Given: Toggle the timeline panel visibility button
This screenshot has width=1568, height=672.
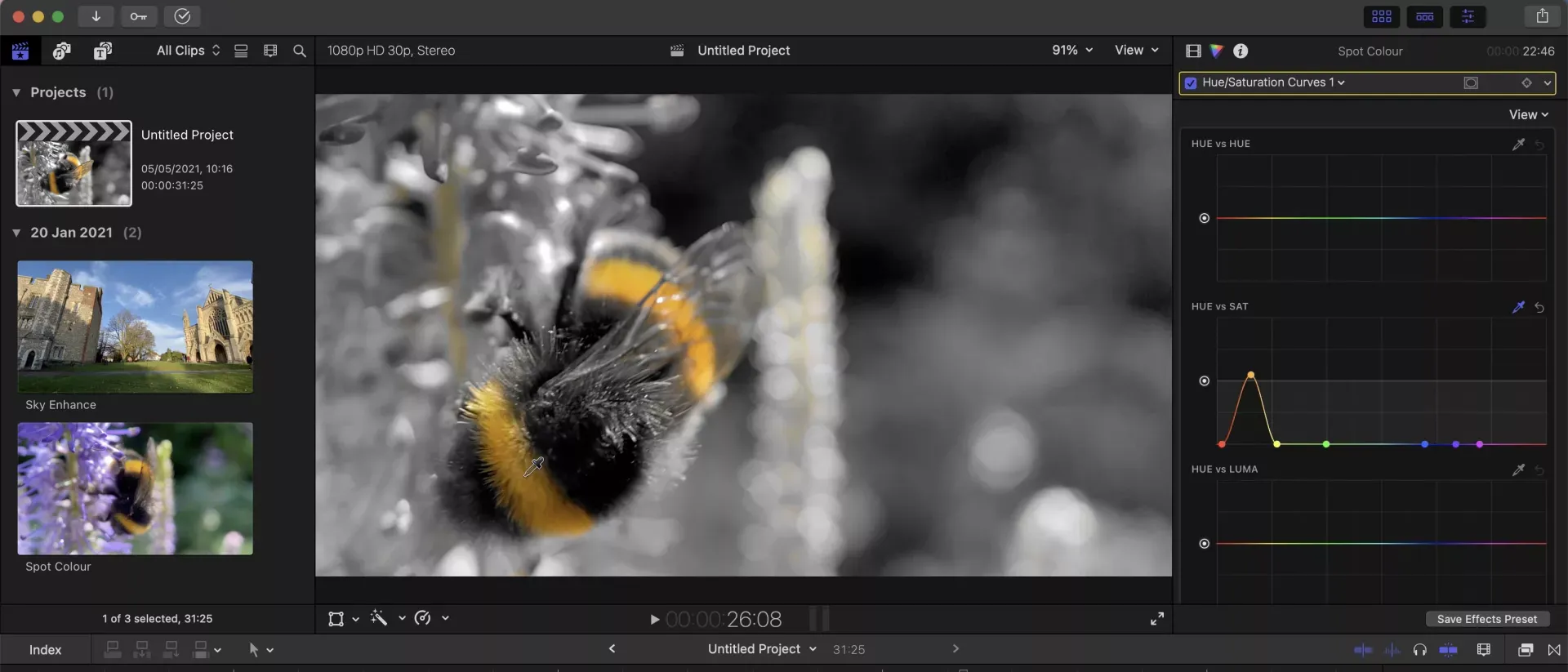Looking at the screenshot, I should point(1425,16).
